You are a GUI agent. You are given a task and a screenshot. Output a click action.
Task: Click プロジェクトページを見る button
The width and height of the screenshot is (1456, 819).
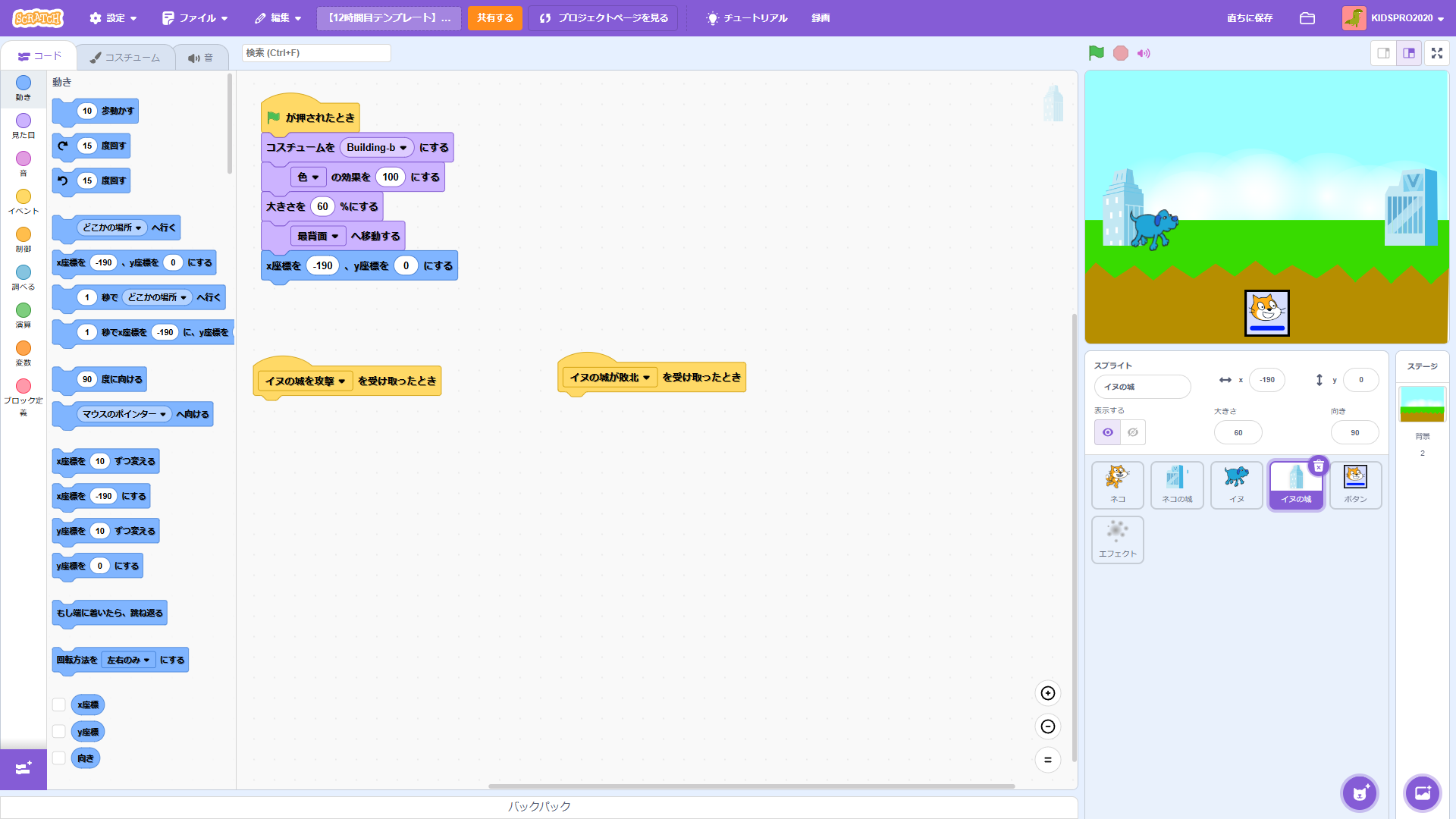point(604,18)
